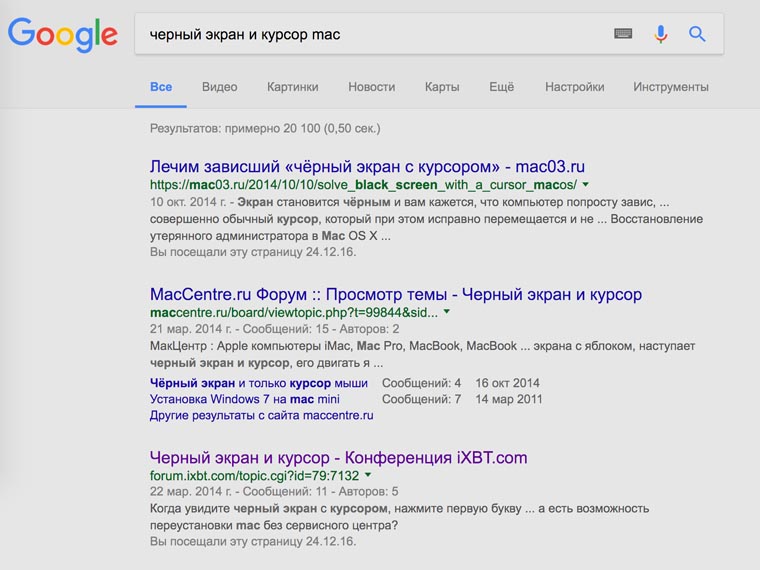Viewport: 760px width, 570px height.
Task: Open the Инструменты search tools
Action: 670,87
